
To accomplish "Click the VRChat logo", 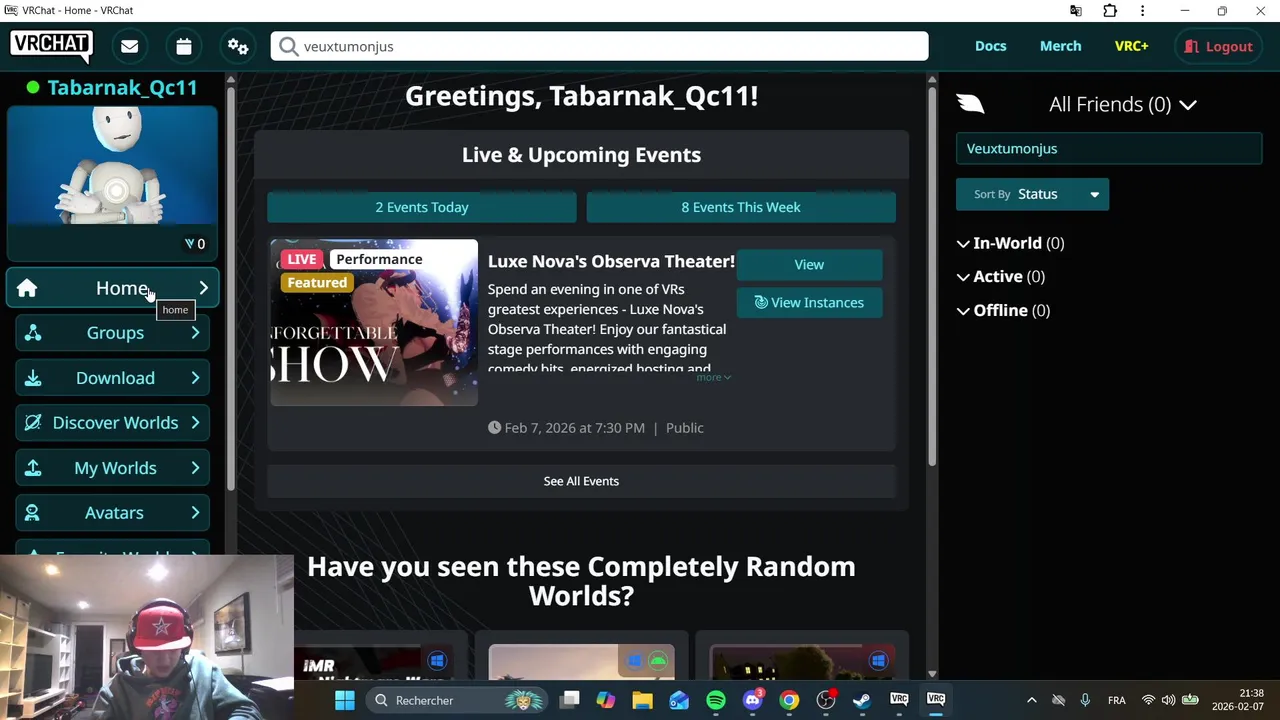I will point(52,46).
